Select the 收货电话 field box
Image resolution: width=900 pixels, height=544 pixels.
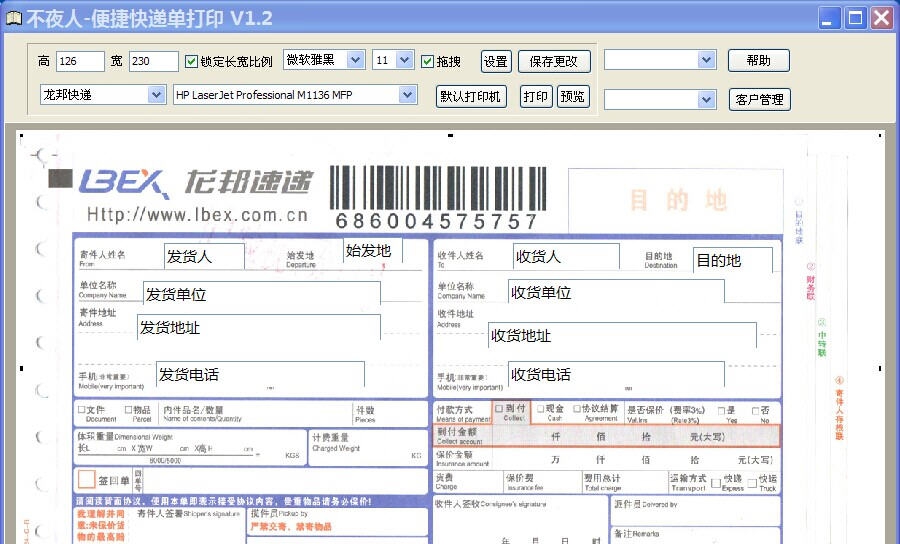tap(616, 375)
